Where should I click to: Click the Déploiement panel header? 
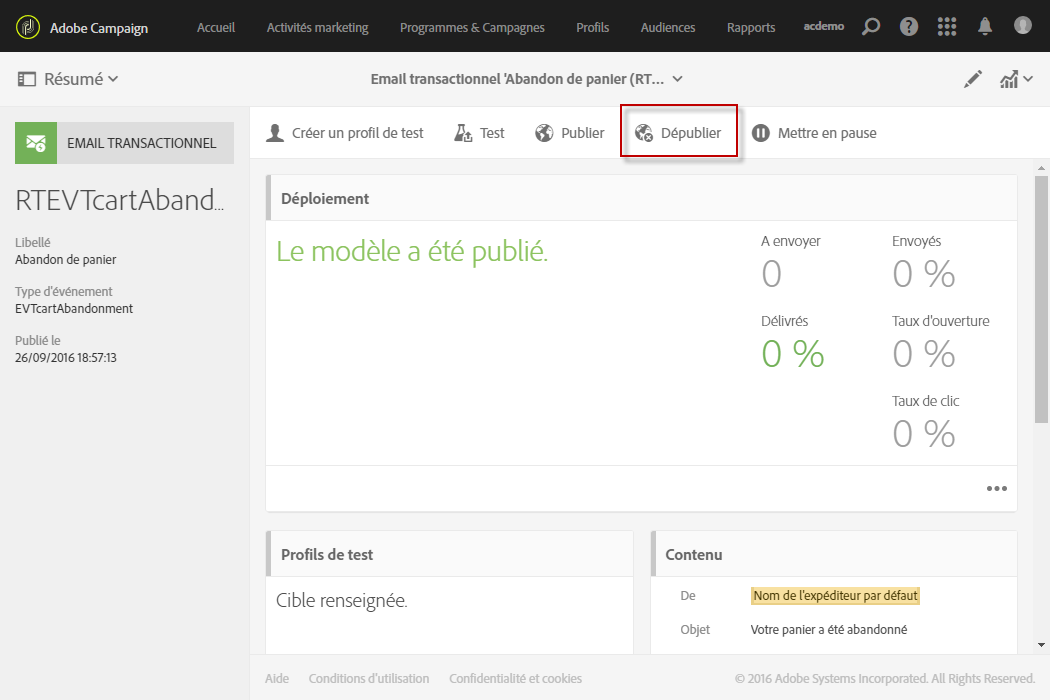click(642, 198)
